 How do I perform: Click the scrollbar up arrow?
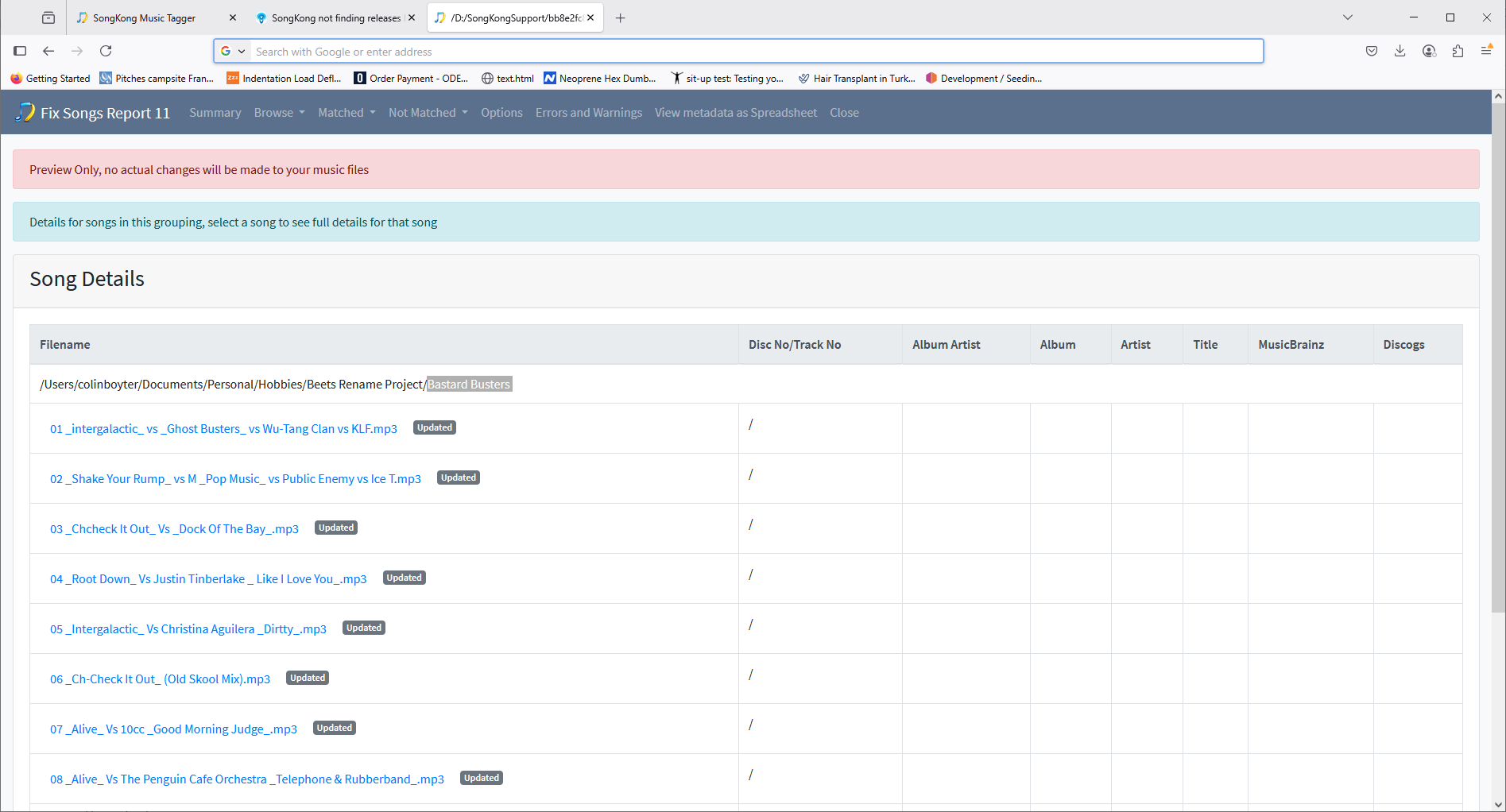pos(1498,96)
